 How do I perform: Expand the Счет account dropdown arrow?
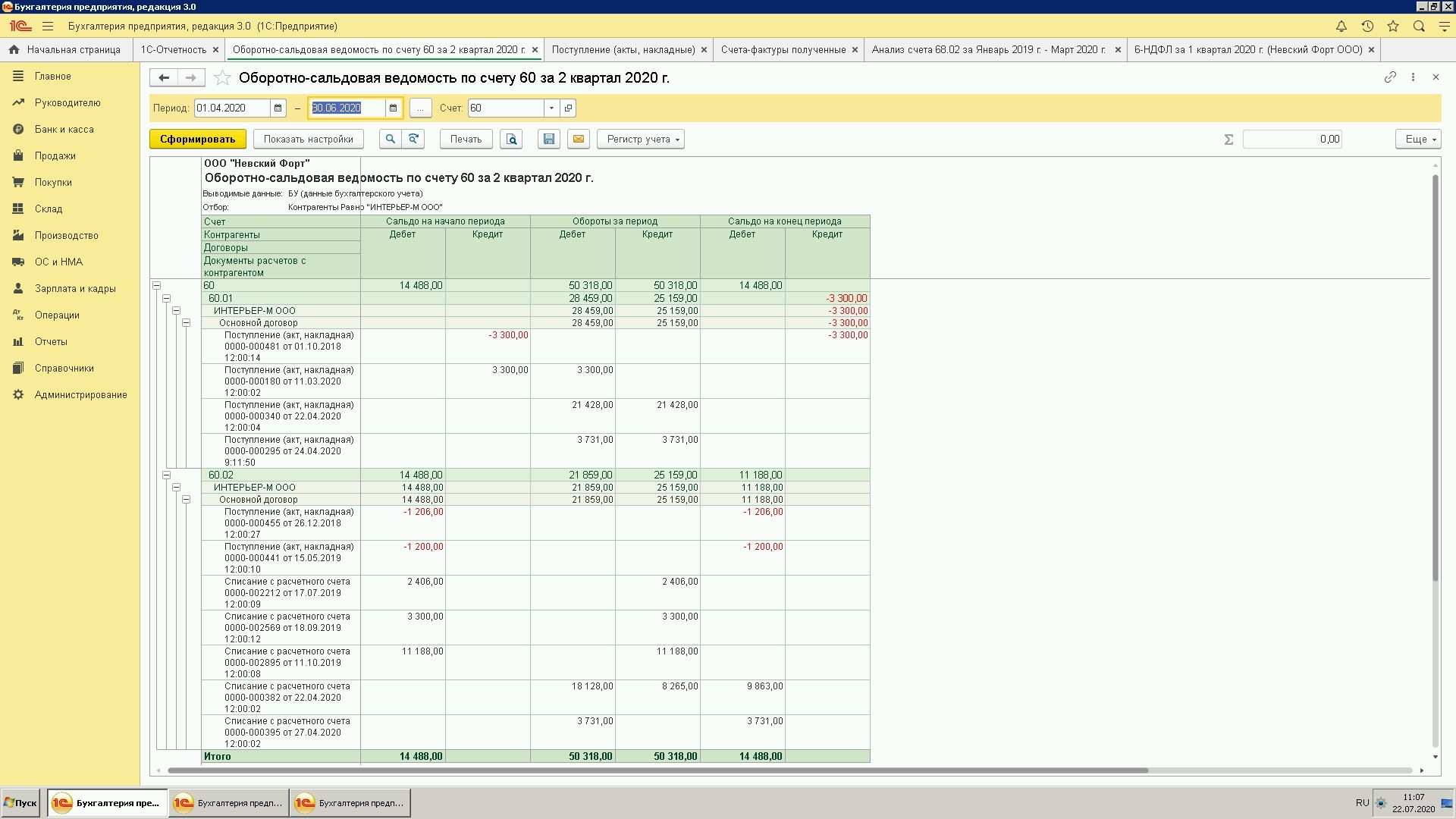click(551, 108)
